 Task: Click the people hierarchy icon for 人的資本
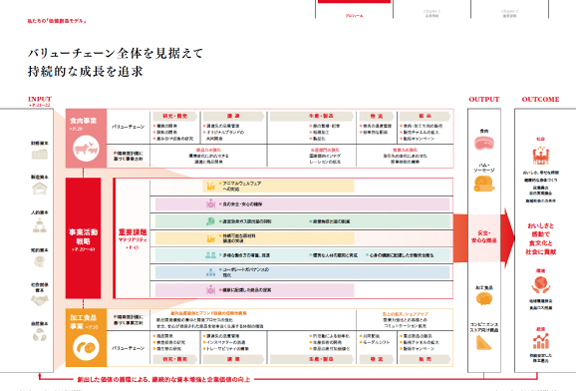click(x=39, y=226)
